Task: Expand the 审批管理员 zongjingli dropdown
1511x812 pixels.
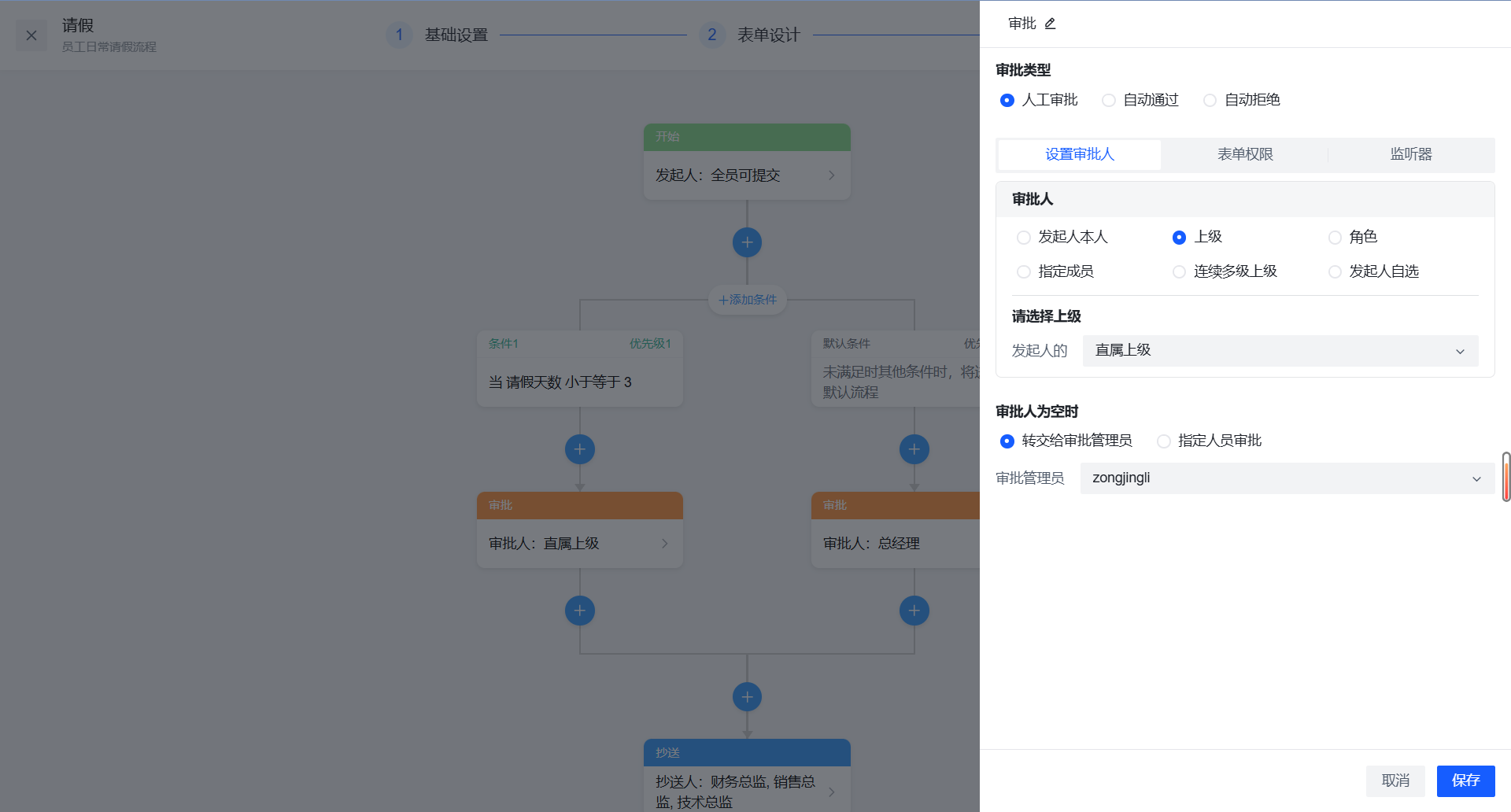Action: pyautogui.click(x=1287, y=478)
